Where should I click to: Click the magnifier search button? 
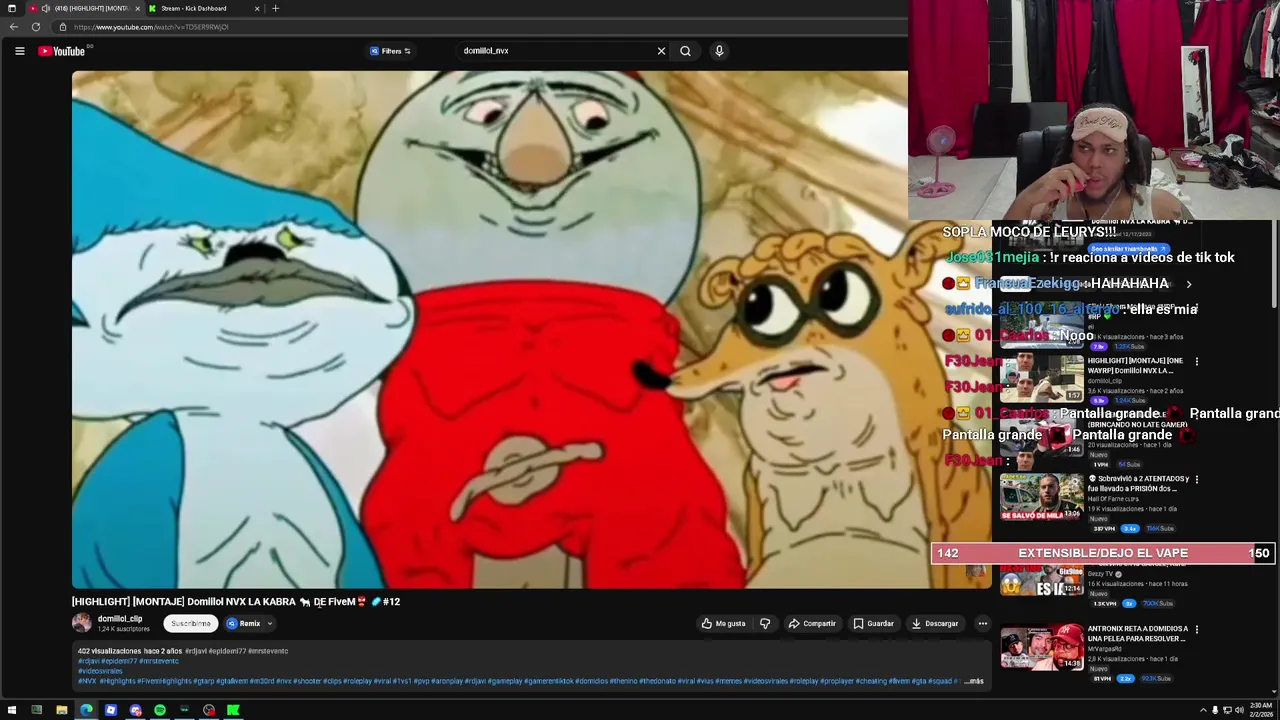685,51
